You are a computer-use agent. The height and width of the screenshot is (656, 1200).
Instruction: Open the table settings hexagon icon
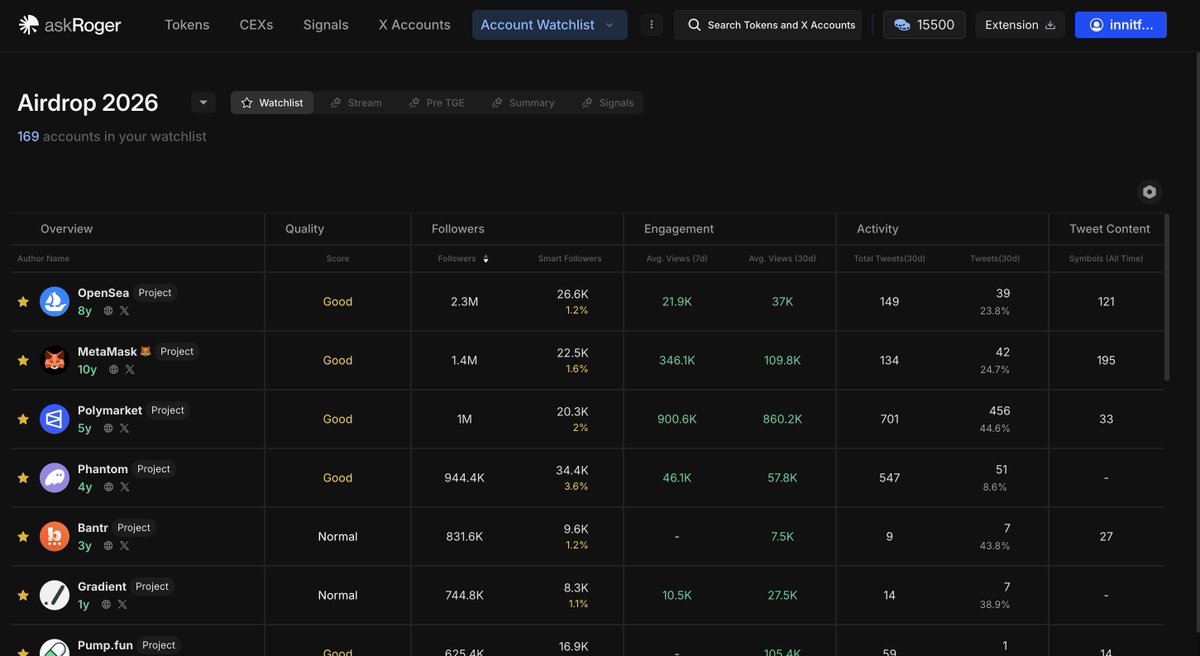click(x=1149, y=192)
